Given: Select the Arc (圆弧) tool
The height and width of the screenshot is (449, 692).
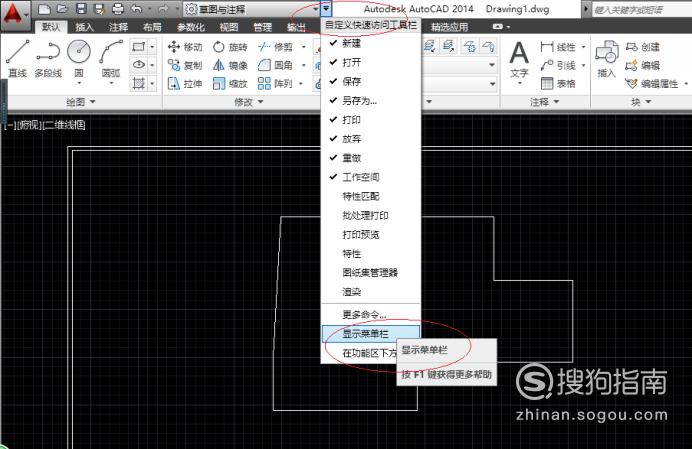Looking at the screenshot, I should (111, 61).
